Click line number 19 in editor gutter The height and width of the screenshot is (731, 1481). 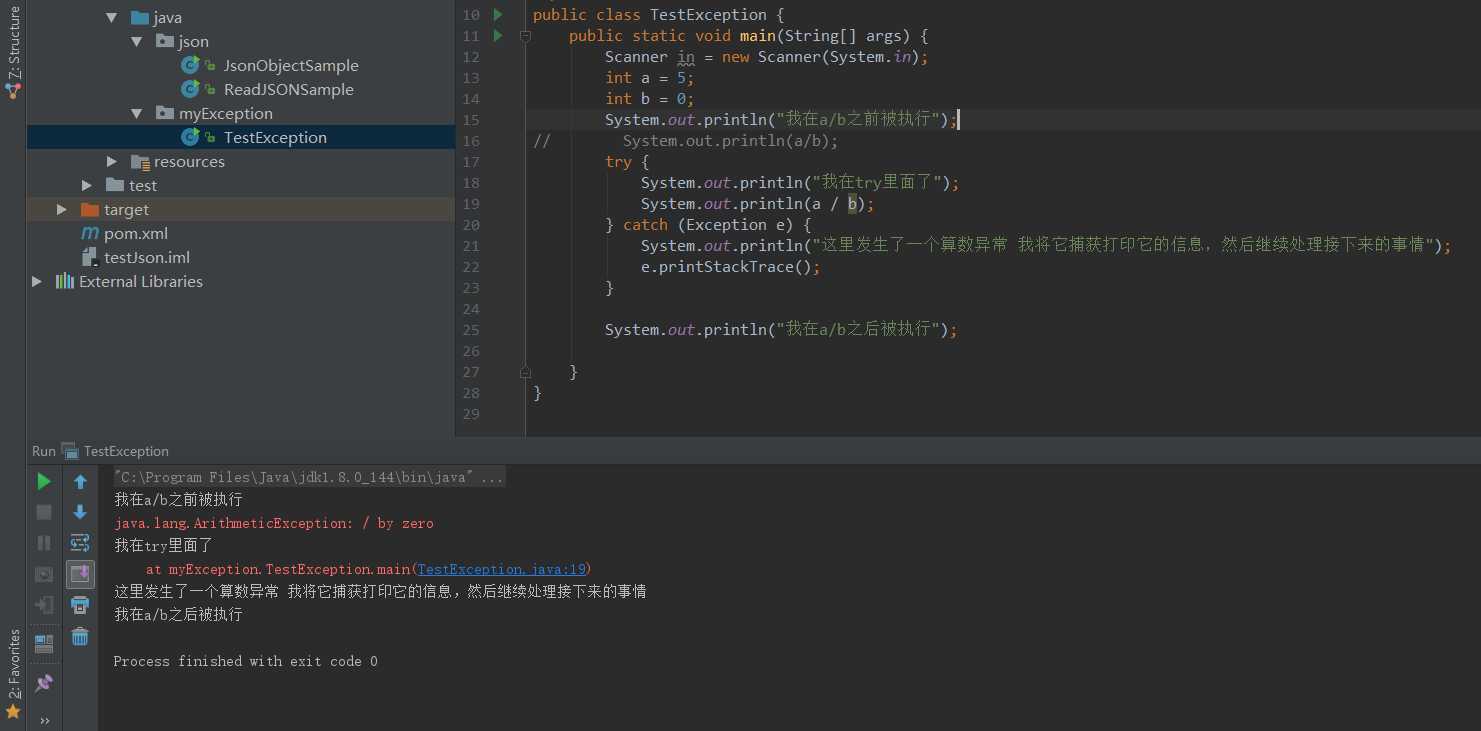471,204
